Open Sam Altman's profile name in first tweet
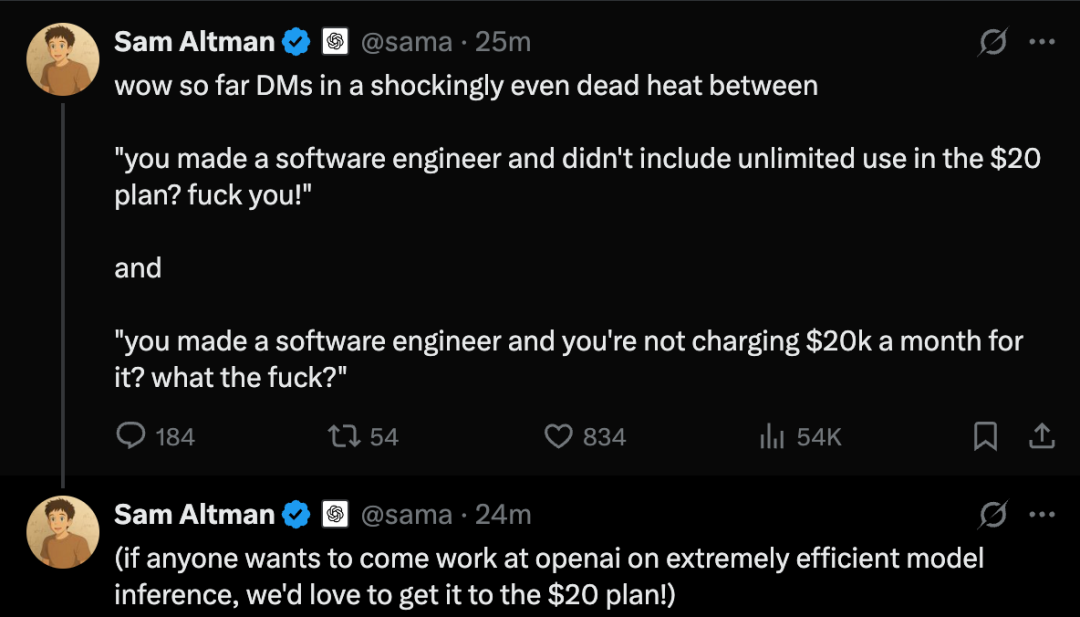1080x617 pixels. 194,42
